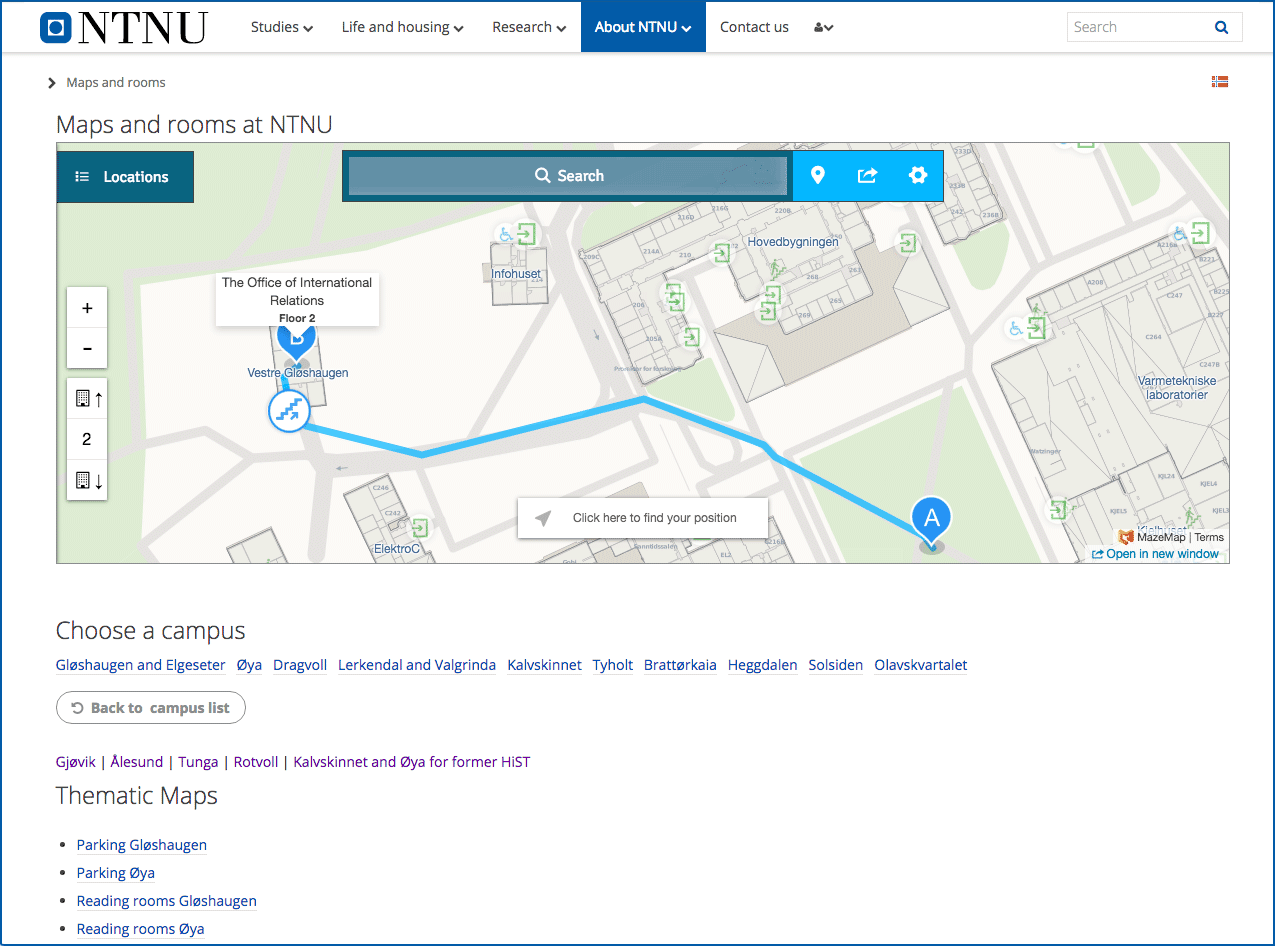Screen dimensions: 1275x946
Task: Click the Back to campus list button
Action: tap(151, 708)
